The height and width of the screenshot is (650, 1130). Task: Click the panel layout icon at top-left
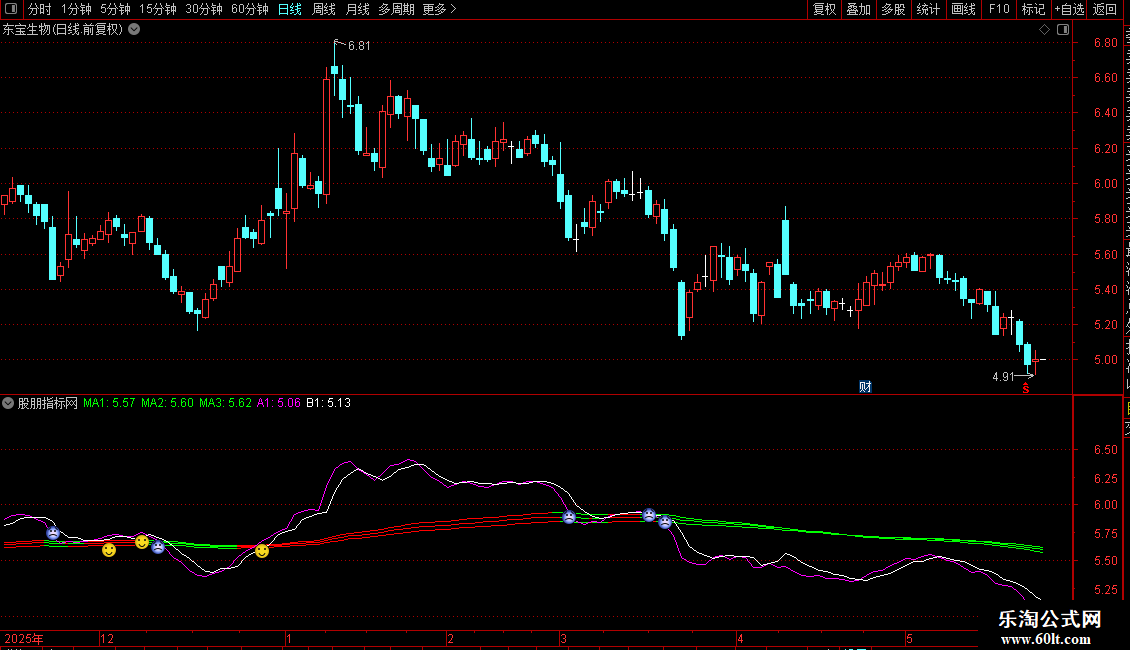(11, 9)
